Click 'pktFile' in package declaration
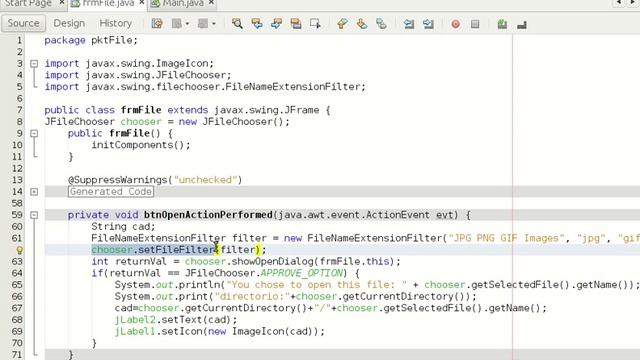This screenshot has height=360, width=640. click(x=111, y=40)
